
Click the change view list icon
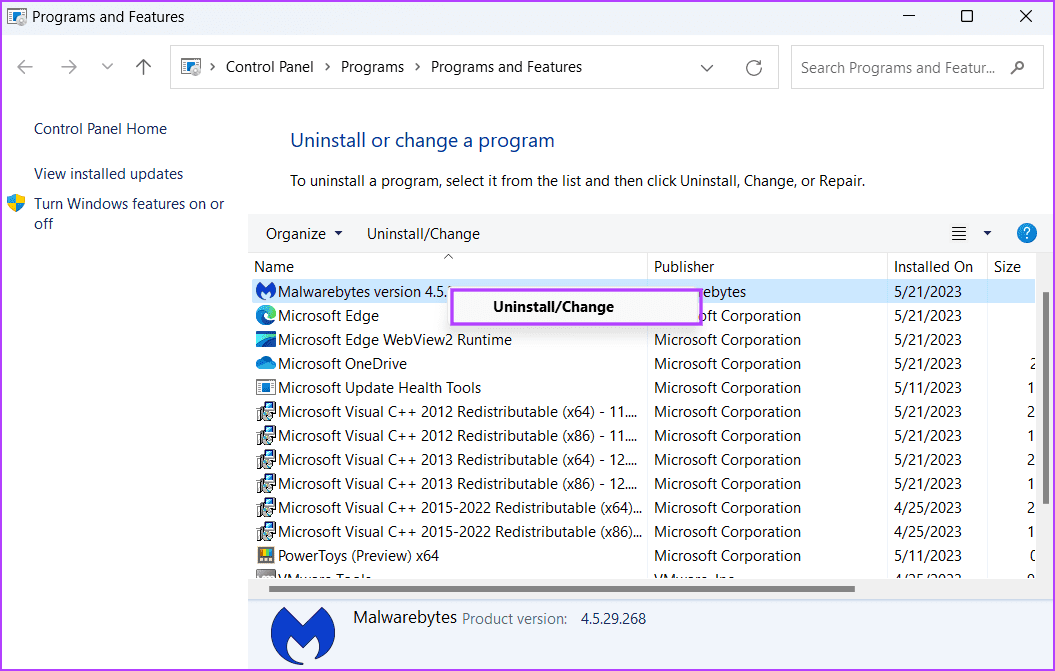[959, 234]
